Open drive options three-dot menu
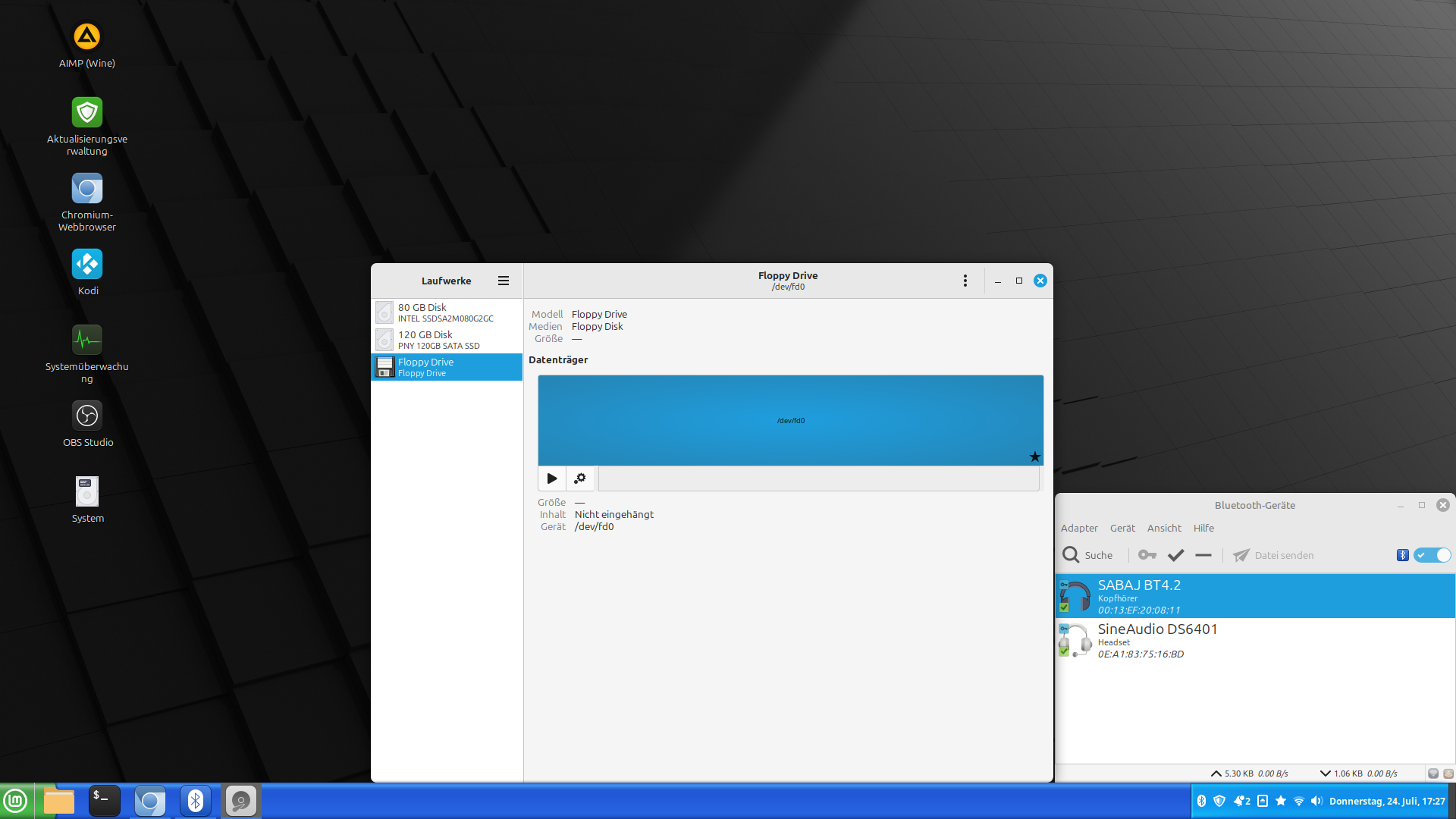The height and width of the screenshot is (819, 1456). [x=965, y=281]
